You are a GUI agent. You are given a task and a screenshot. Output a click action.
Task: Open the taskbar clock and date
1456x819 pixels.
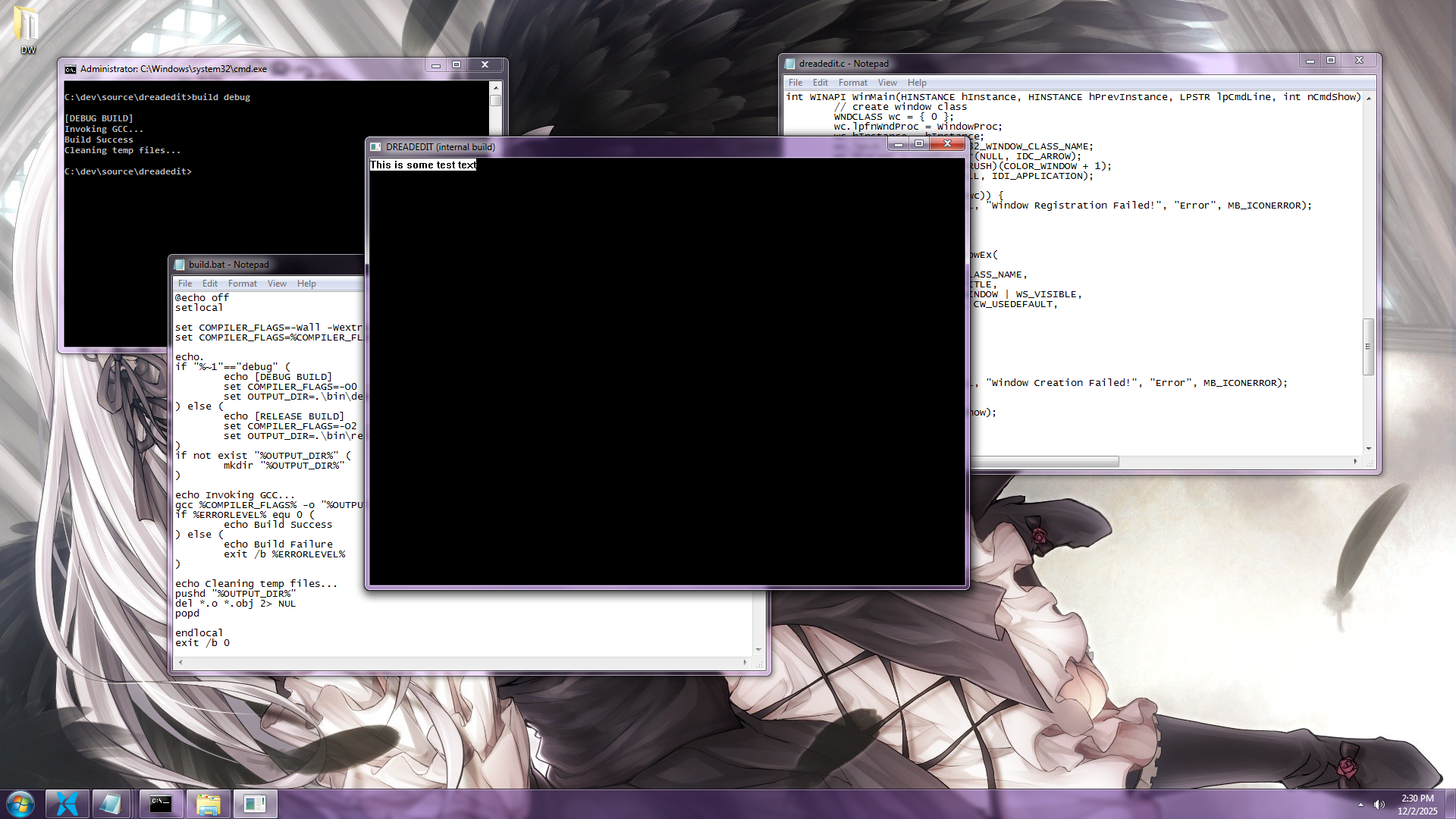(x=1417, y=804)
